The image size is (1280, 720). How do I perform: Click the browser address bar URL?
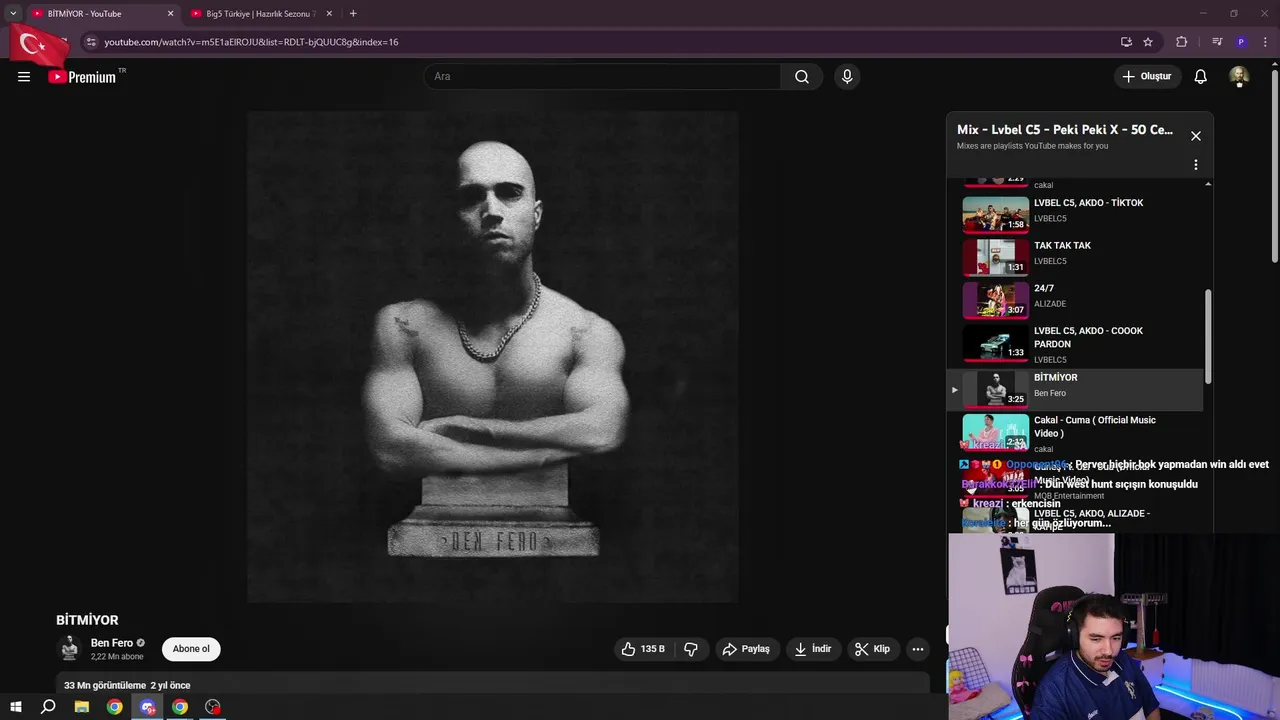pyautogui.click(x=251, y=42)
